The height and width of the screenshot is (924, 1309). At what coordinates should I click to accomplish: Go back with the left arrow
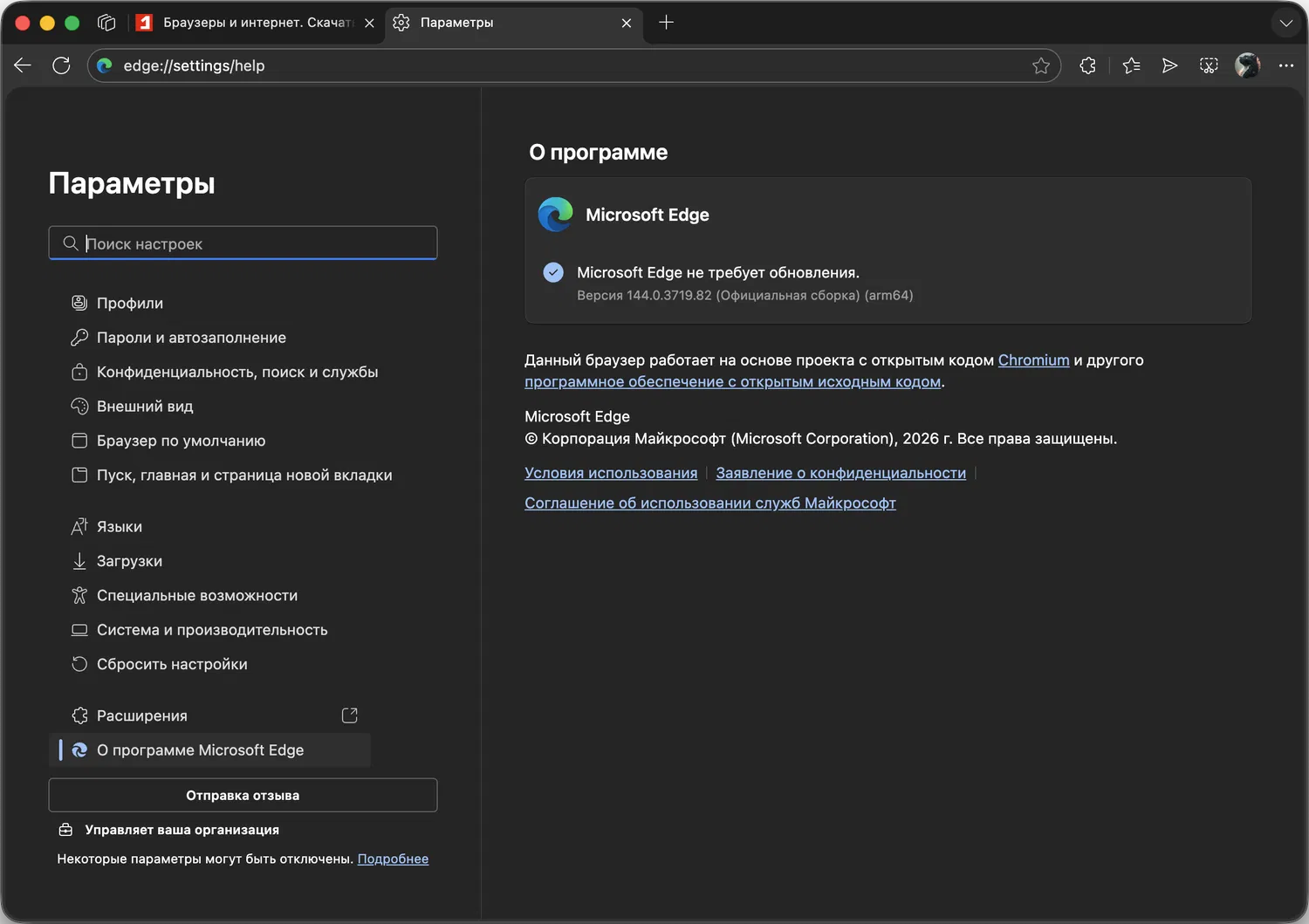(x=23, y=65)
